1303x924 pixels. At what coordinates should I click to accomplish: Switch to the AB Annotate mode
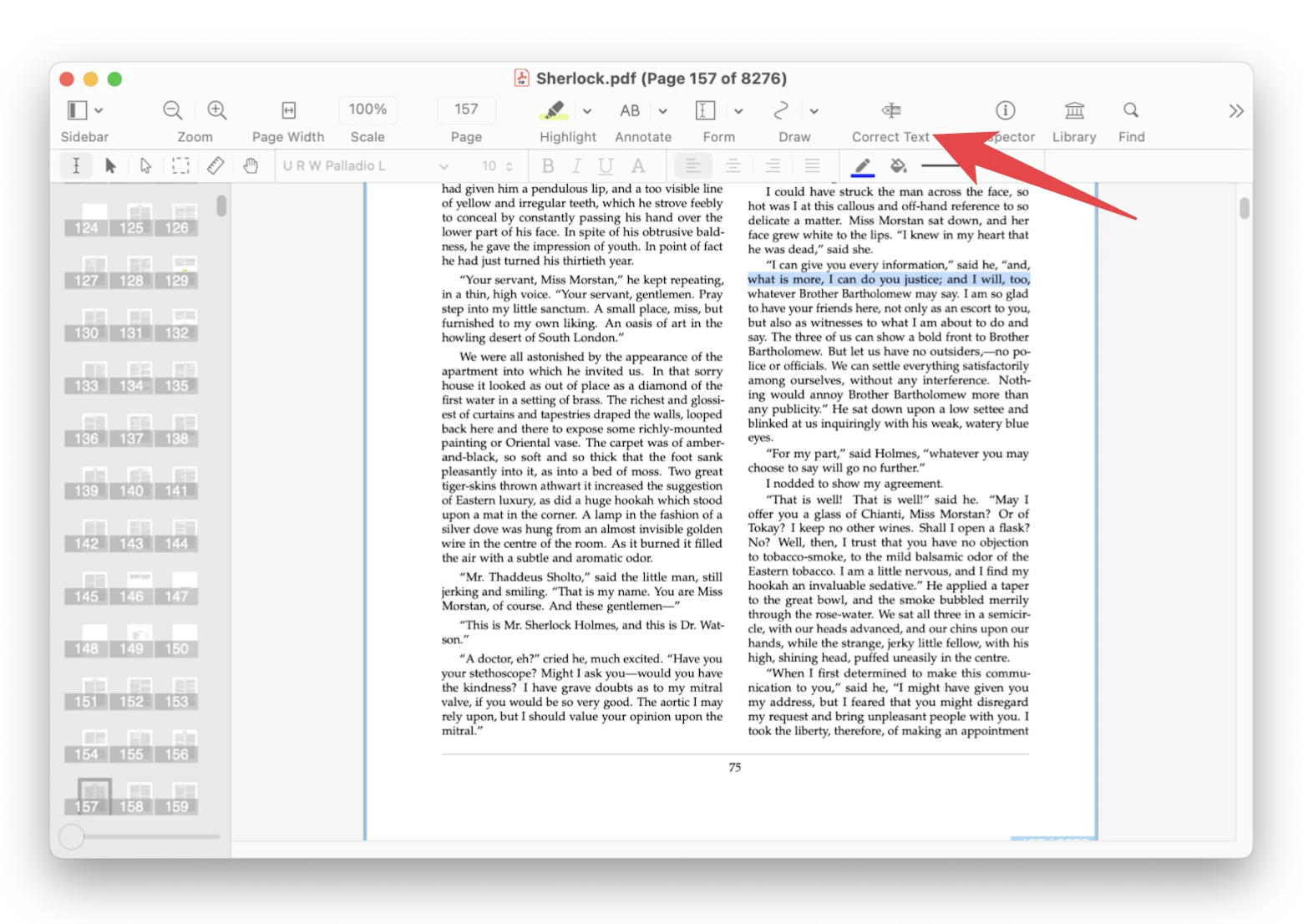[631, 109]
